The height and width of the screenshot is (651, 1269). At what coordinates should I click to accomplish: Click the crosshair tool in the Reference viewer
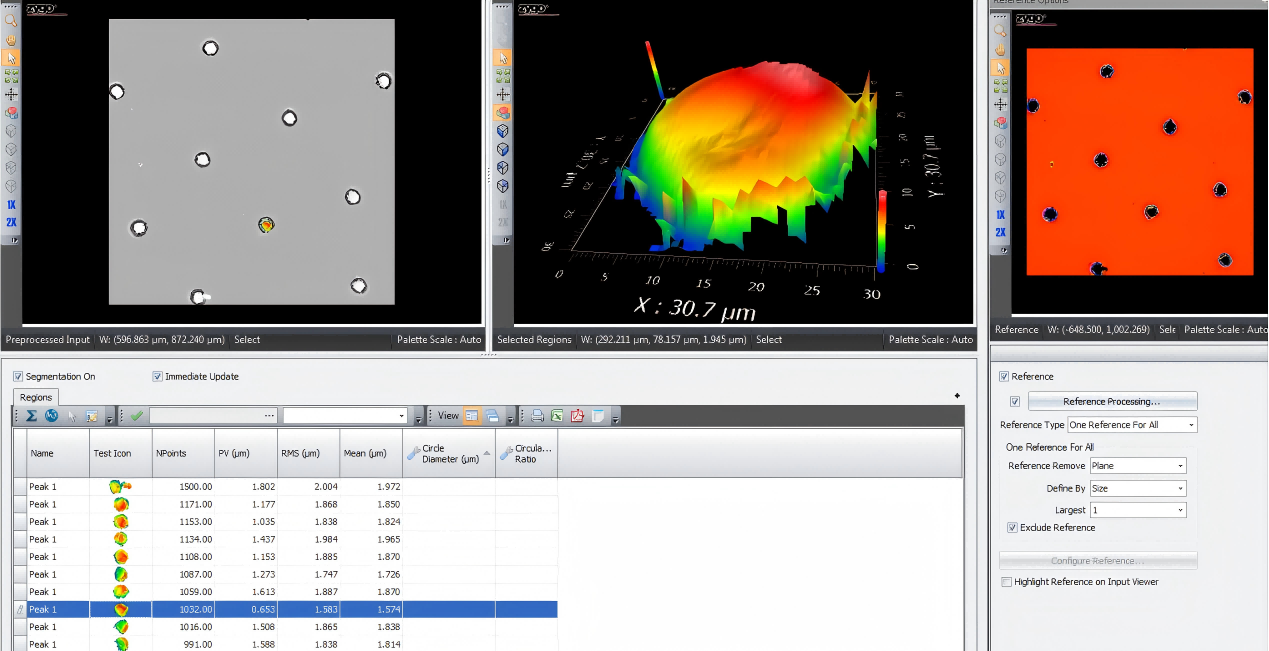pyautogui.click(x=1000, y=105)
